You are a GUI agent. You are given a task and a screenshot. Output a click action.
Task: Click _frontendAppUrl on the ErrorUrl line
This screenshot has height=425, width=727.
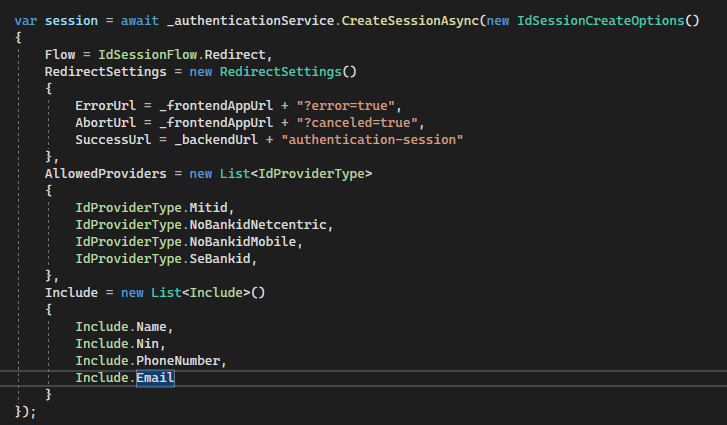click(x=216, y=106)
